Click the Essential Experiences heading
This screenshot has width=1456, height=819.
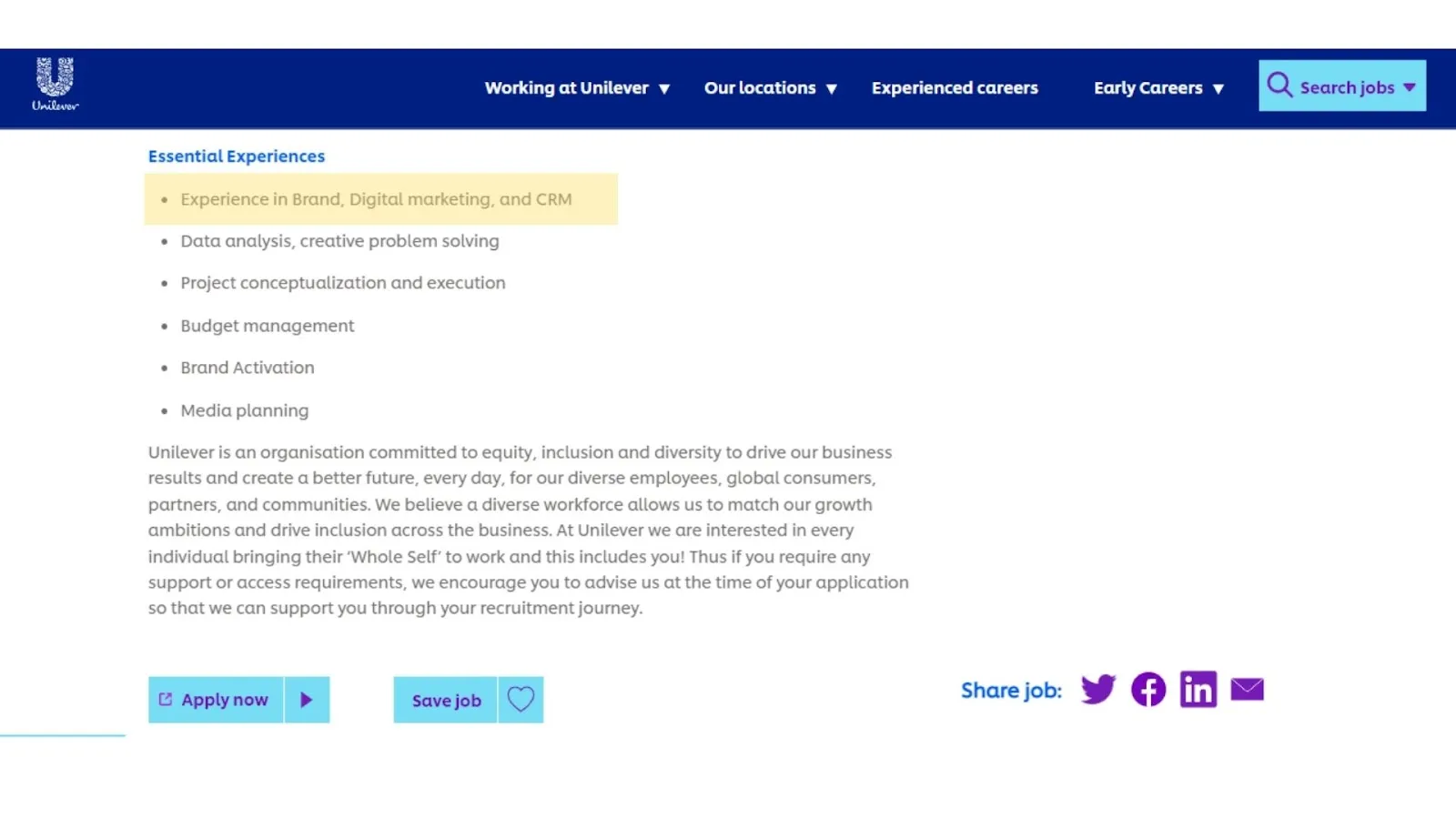[237, 156]
